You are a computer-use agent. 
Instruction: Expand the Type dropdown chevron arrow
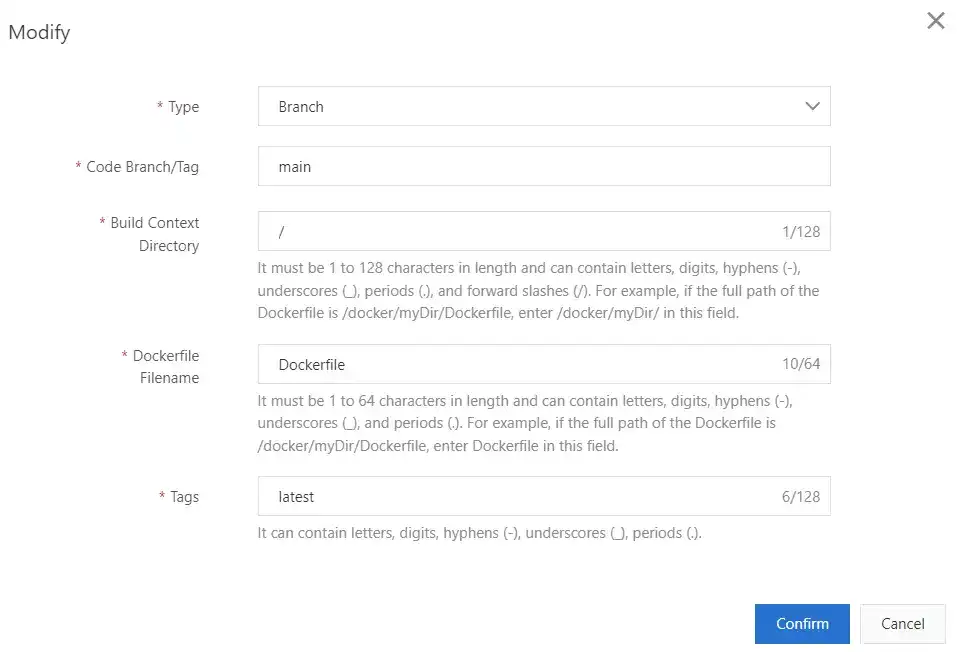click(812, 106)
